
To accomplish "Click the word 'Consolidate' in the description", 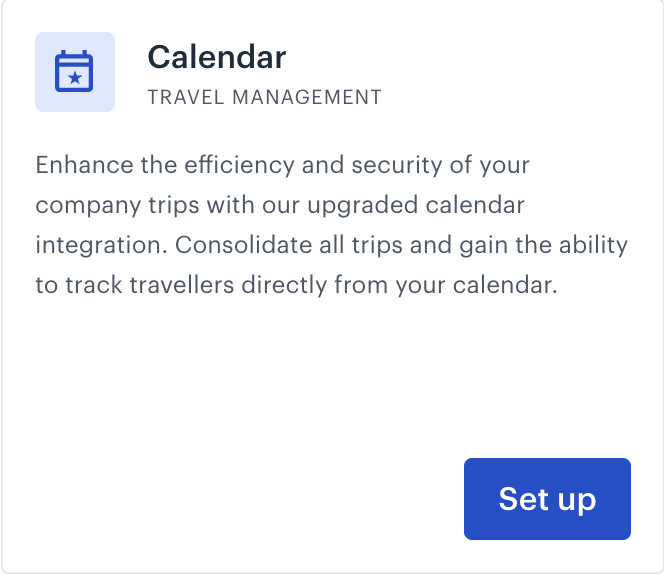I will [x=243, y=245].
